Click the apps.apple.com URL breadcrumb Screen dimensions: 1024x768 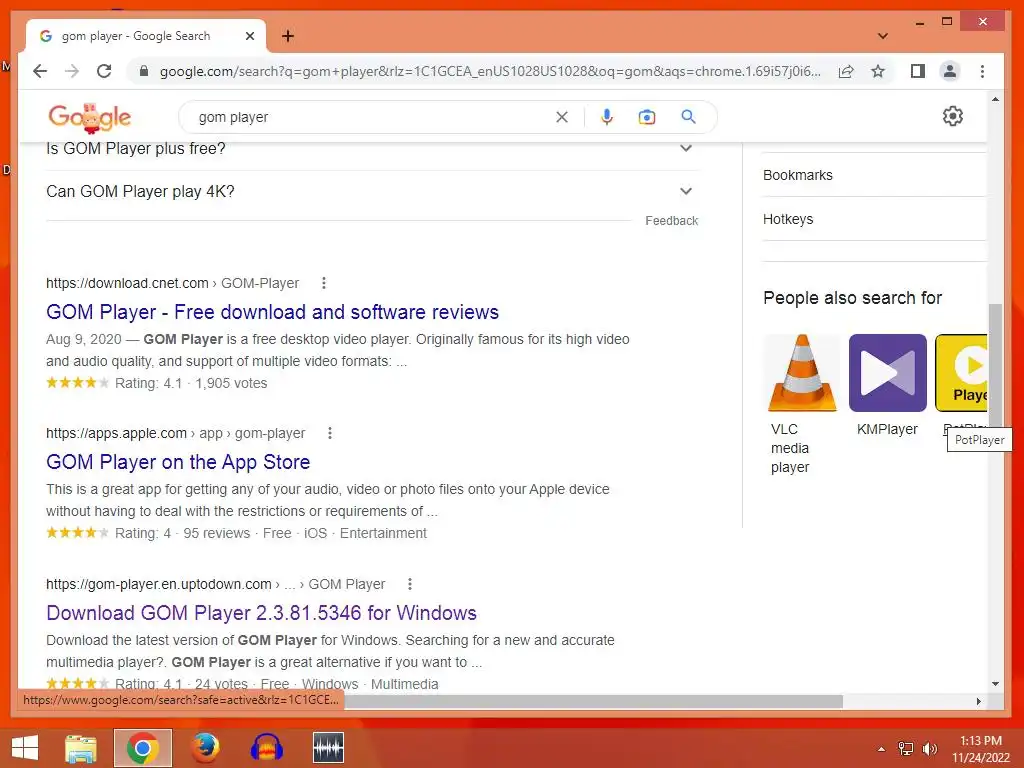point(175,434)
